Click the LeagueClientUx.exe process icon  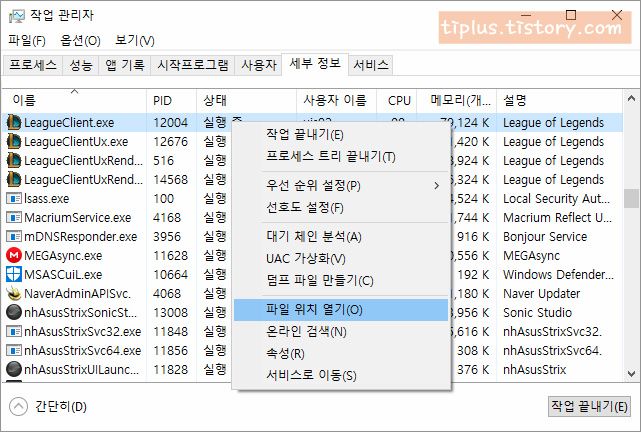click(14, 141)
